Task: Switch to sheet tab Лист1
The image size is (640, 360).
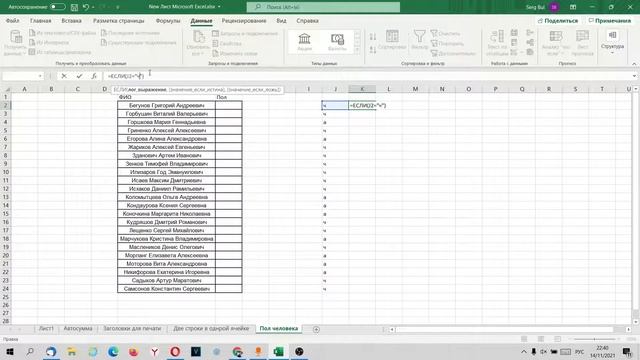Action: [x=46, y=329]
